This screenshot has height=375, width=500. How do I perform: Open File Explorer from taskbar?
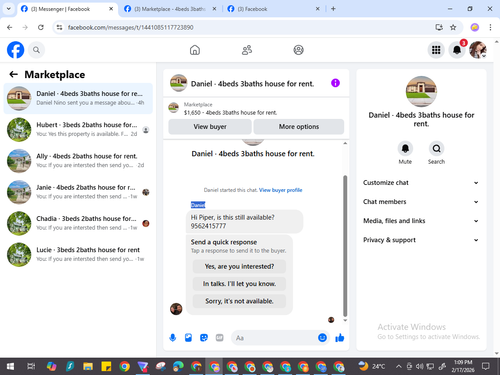click(88, 367)
